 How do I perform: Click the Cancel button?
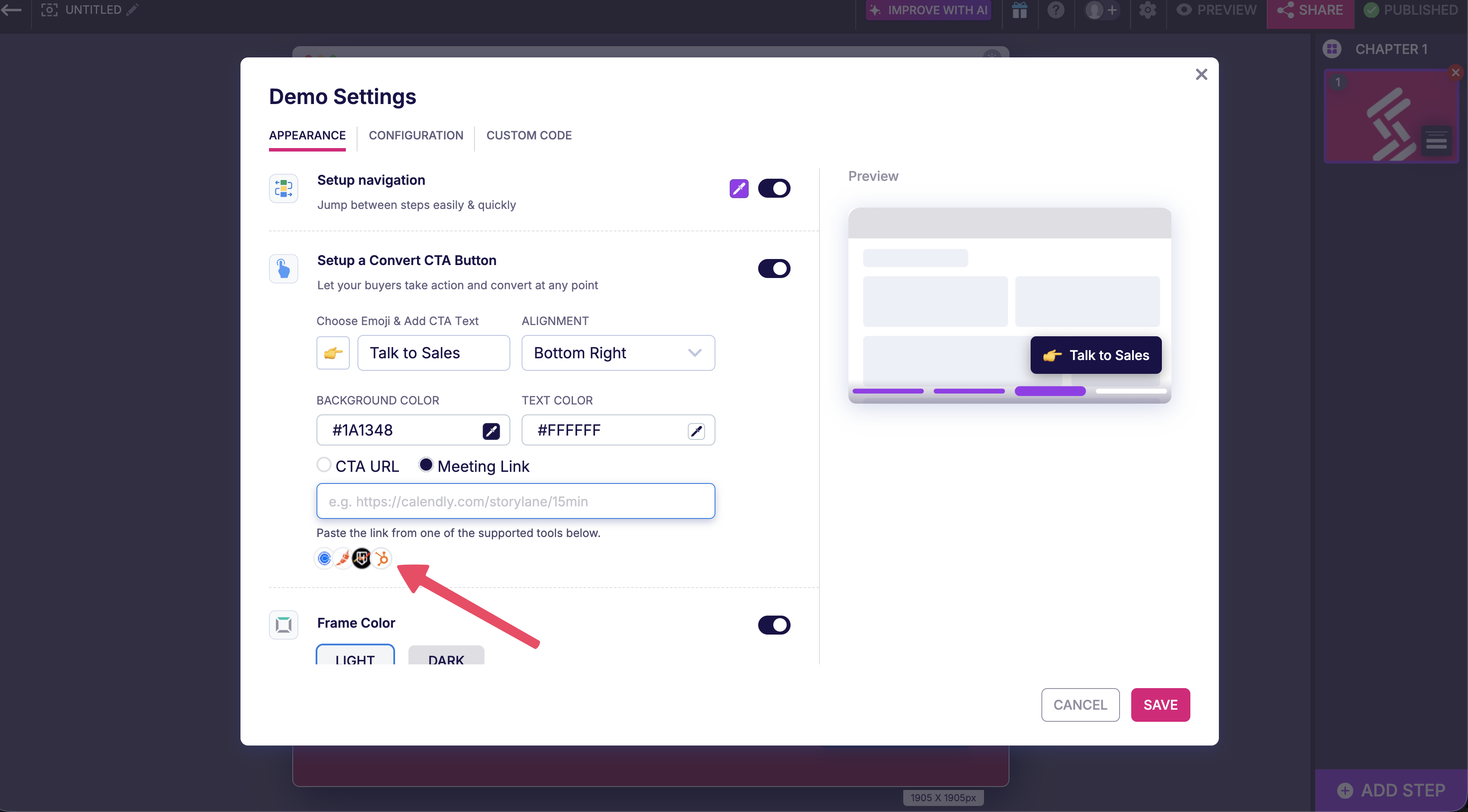pos(1079,705)
